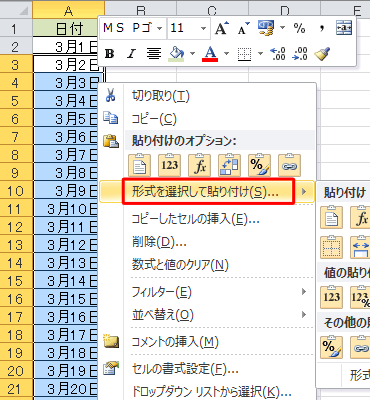This screenshot has width=370, height=400.
Task: Paste values 123 under 貼り付けのオプション
Action: coord(170,165)
